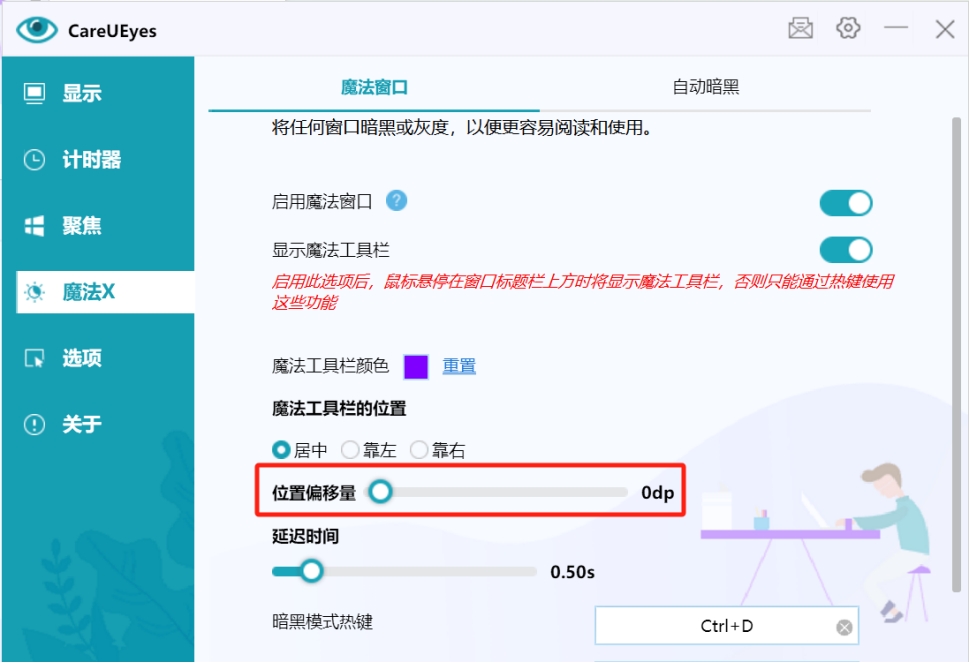
Task: Click the 重置 link to reset toolbar color
Action: (459, 367)
